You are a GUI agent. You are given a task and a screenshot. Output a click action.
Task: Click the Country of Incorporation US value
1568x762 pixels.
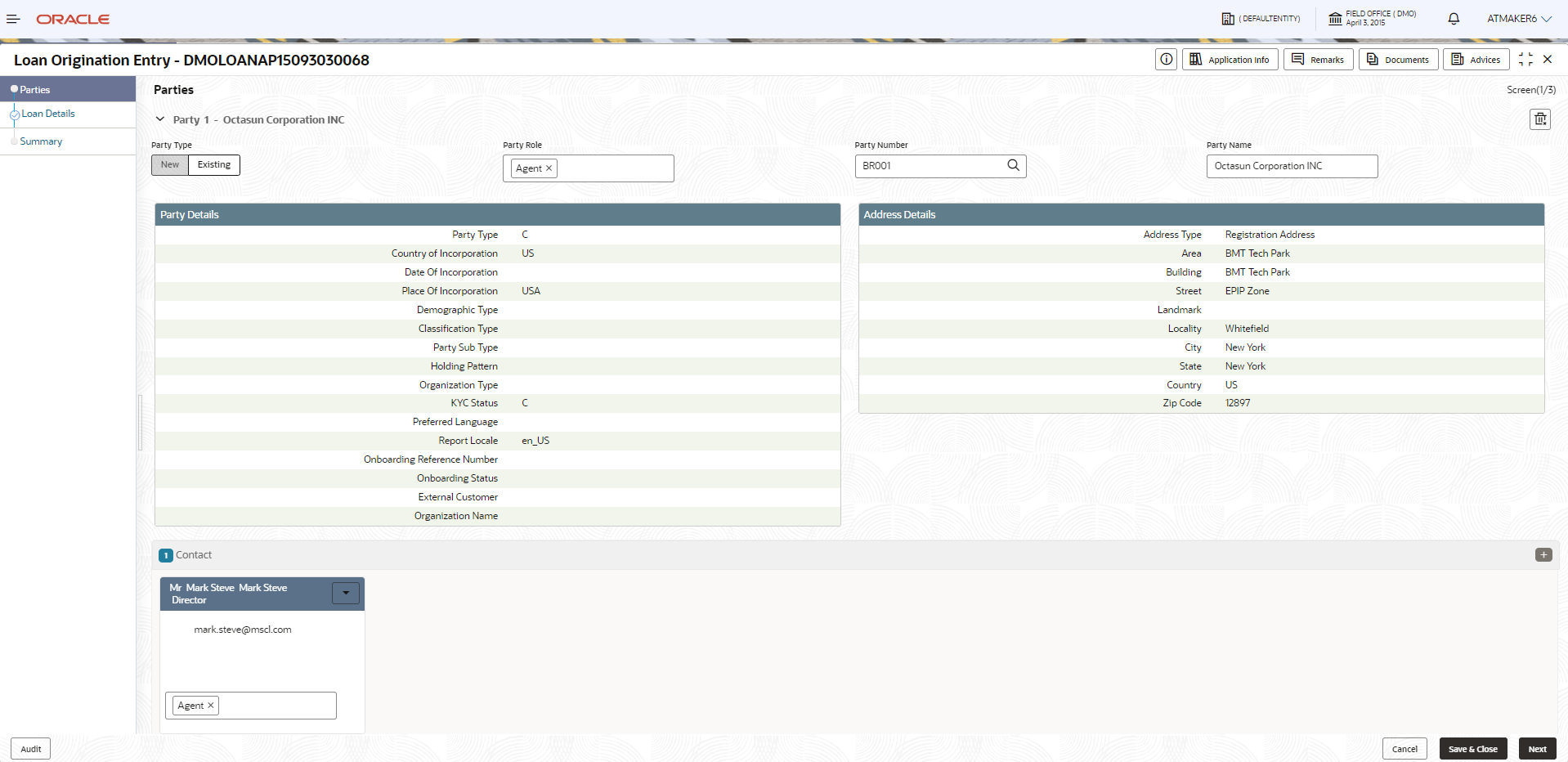pos(527,253)
